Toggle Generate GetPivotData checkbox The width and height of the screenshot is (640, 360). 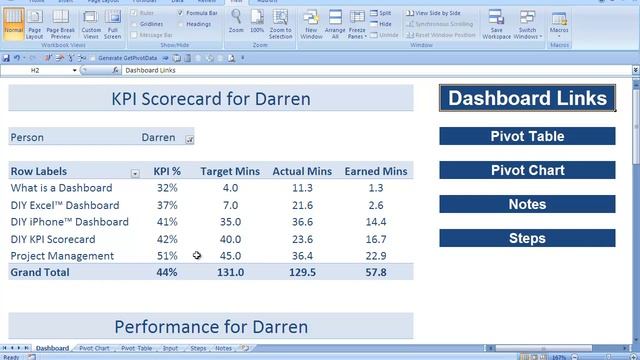(93, 58)
